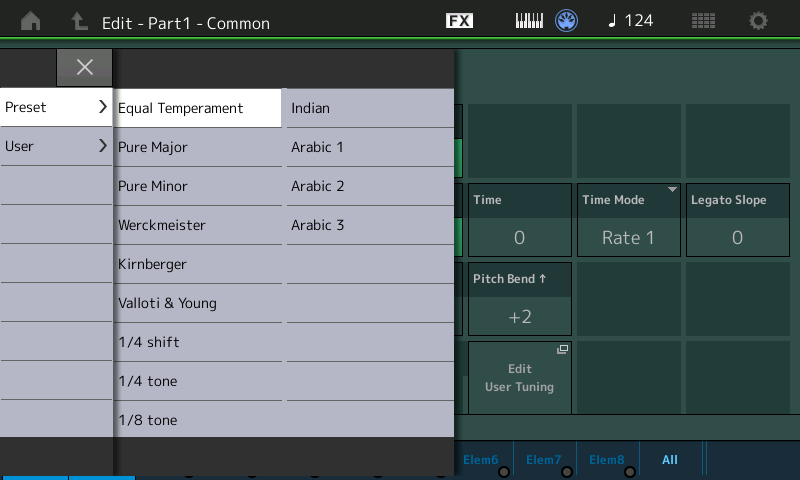Image resolution: width=800 pixels, height=480 pixels.
Task: Open the FX settings icon
Action: tap(459, 21)
